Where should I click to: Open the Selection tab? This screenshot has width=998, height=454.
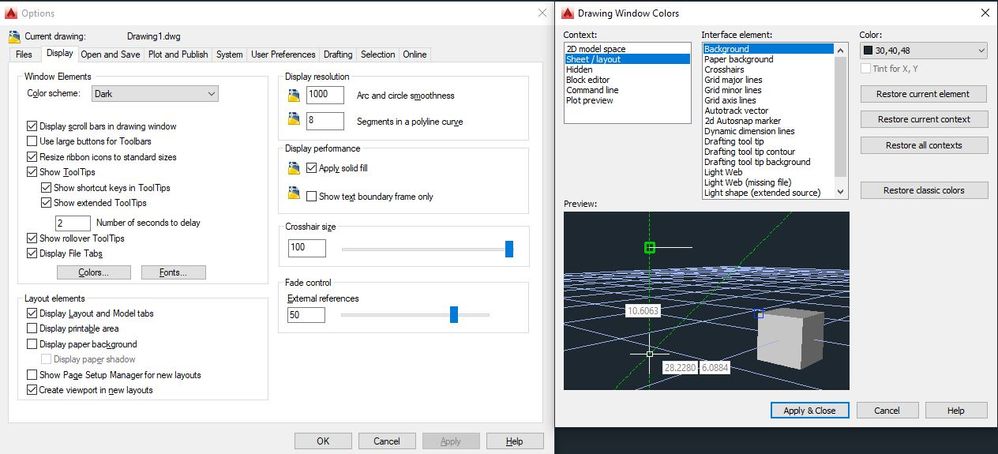378,55
